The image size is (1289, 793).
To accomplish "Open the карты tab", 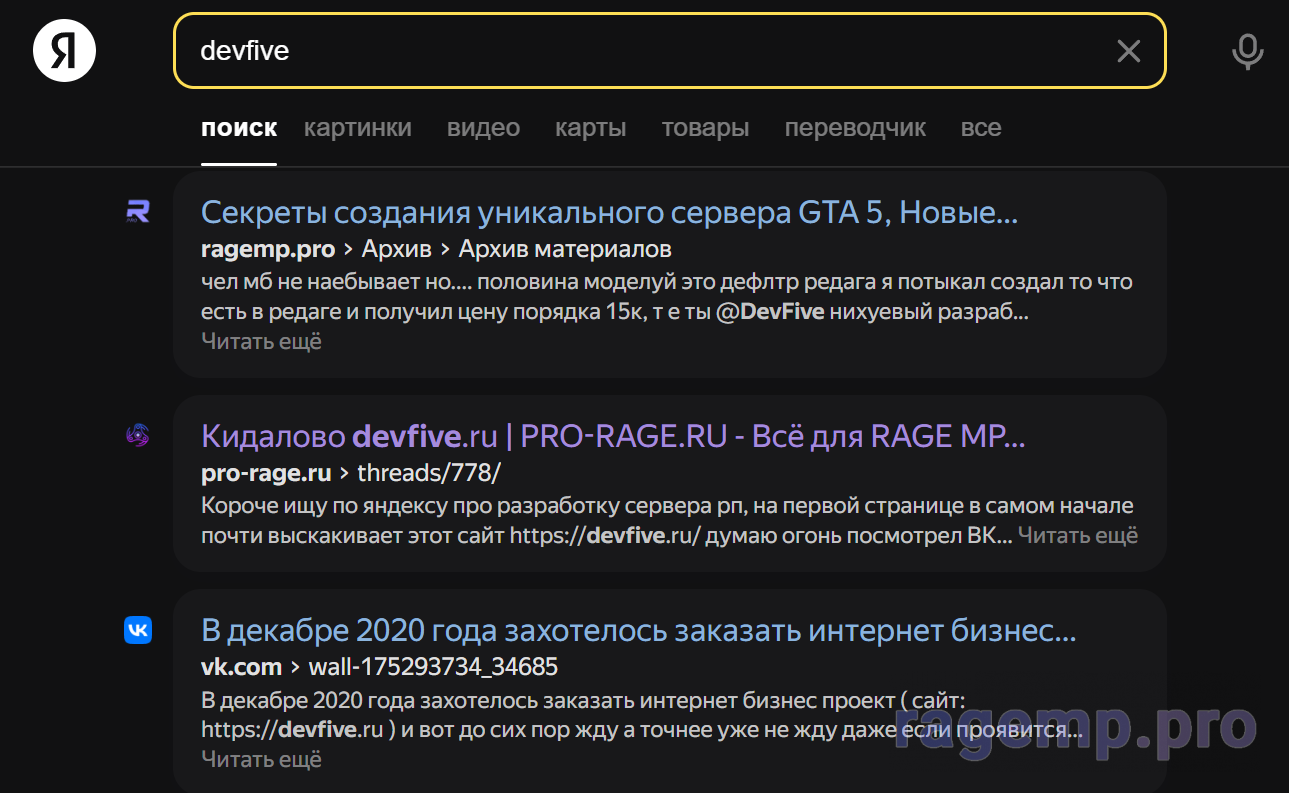I will click(x=591, y=128).
